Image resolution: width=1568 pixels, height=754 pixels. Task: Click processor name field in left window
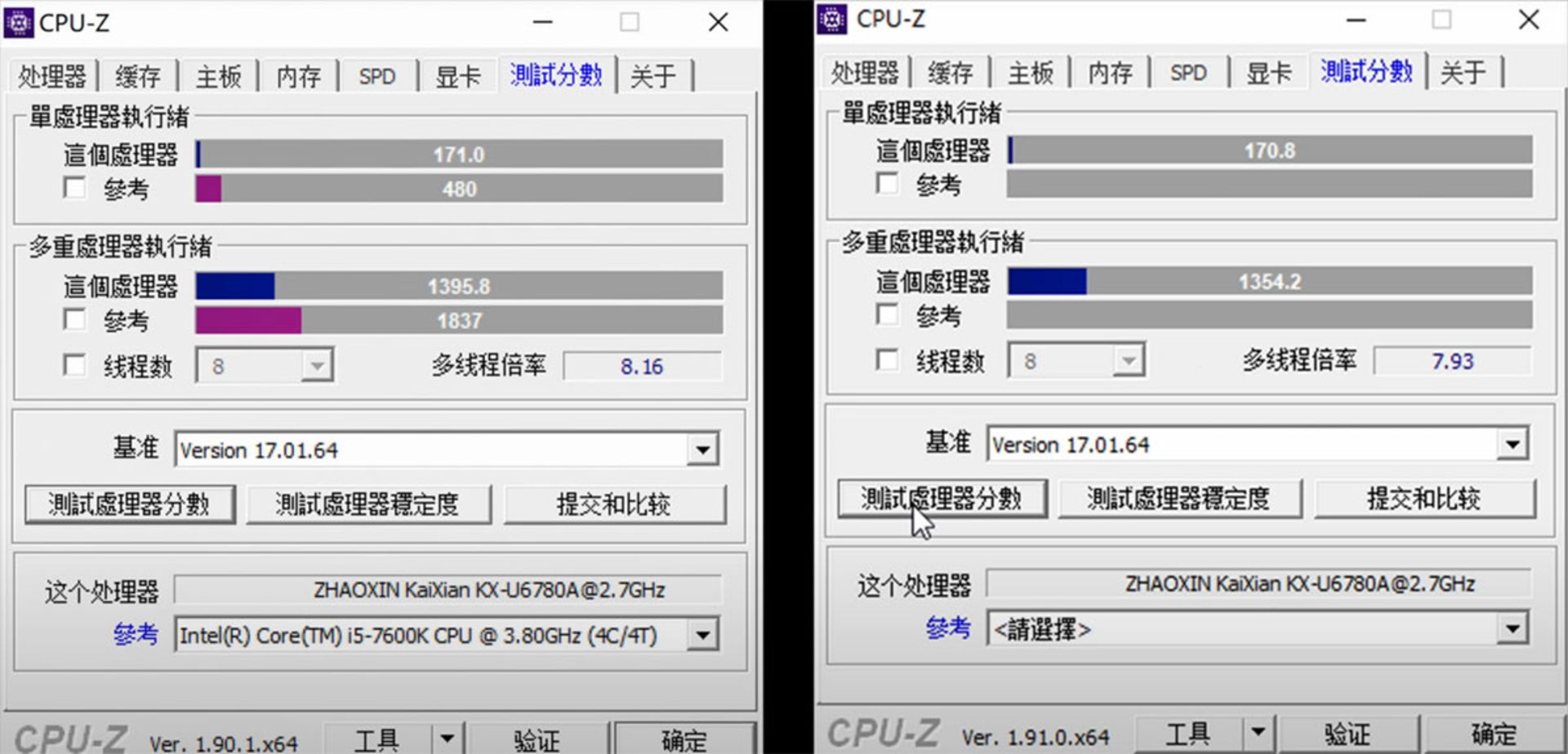pos(448,589)
